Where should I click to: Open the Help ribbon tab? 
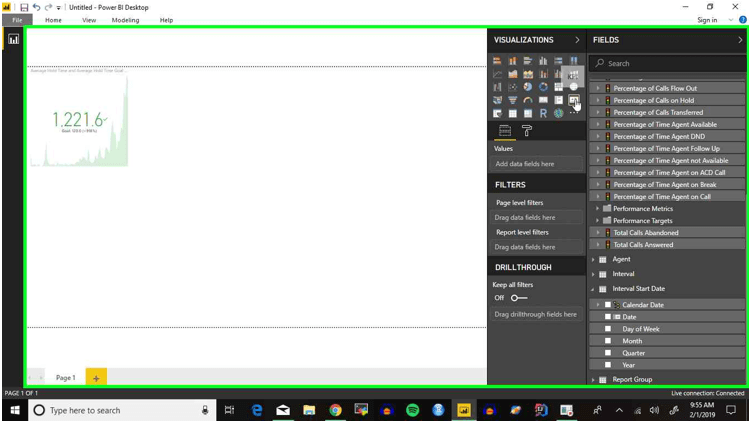(166, 20)
